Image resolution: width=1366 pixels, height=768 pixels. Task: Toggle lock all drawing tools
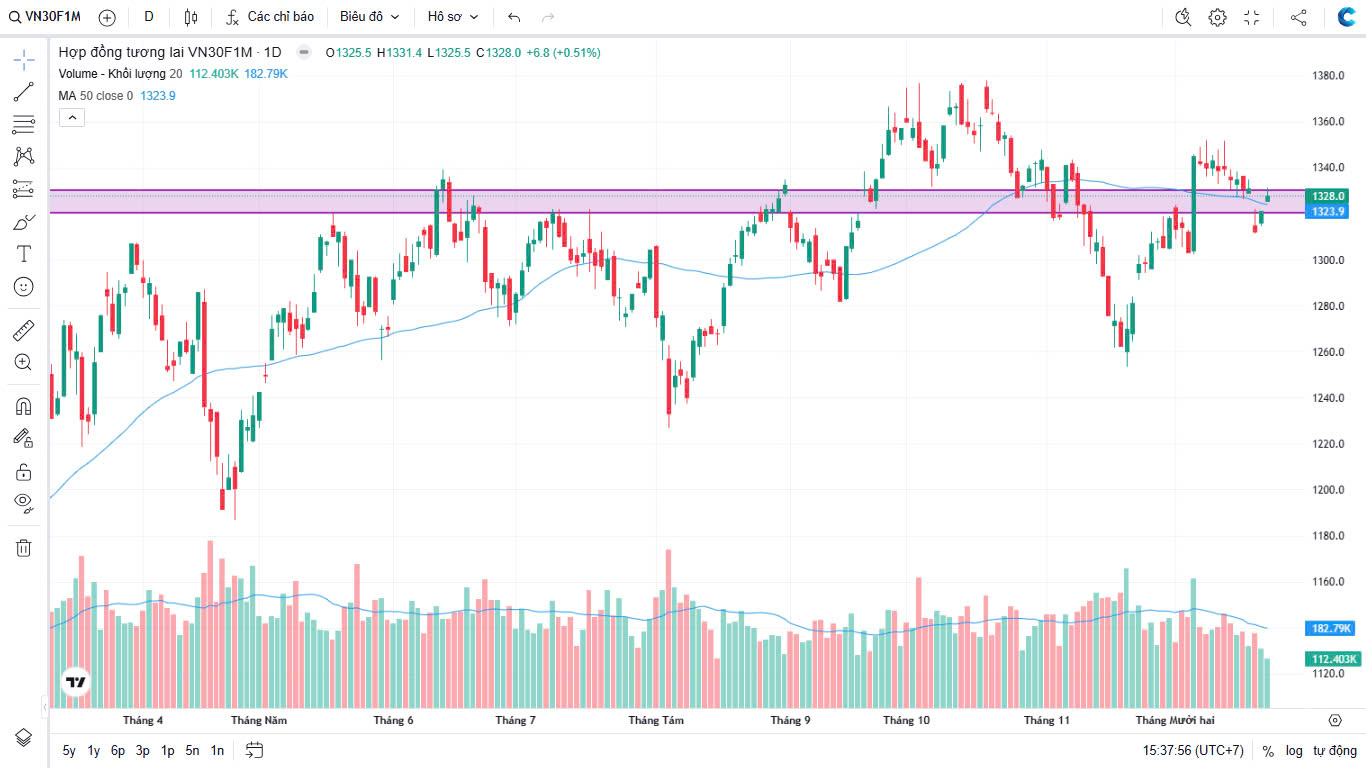pos(24,471)
